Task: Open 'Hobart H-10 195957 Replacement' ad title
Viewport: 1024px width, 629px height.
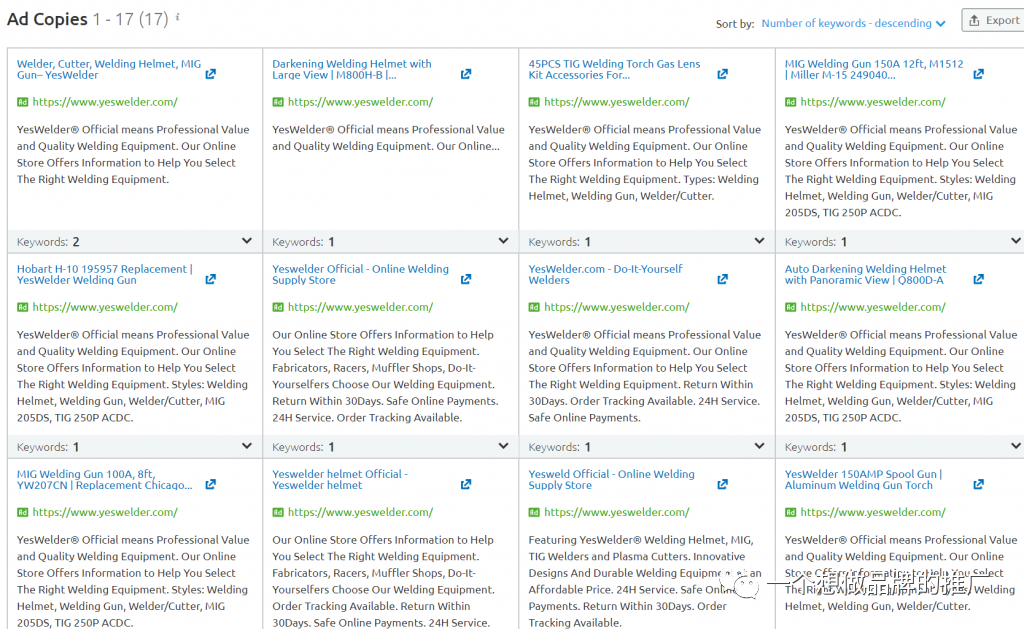Action: [104, 274]
